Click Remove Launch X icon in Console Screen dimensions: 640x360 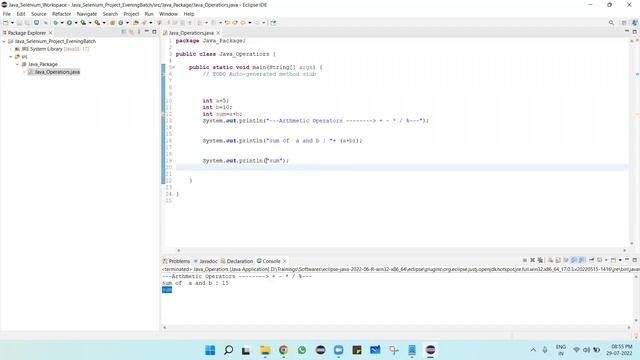(532, 260)
